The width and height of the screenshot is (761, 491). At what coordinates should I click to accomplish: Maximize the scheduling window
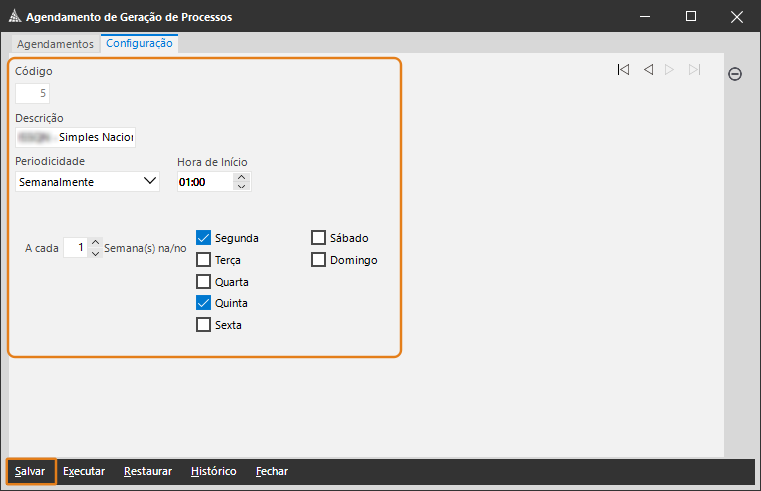coord(691,17)
